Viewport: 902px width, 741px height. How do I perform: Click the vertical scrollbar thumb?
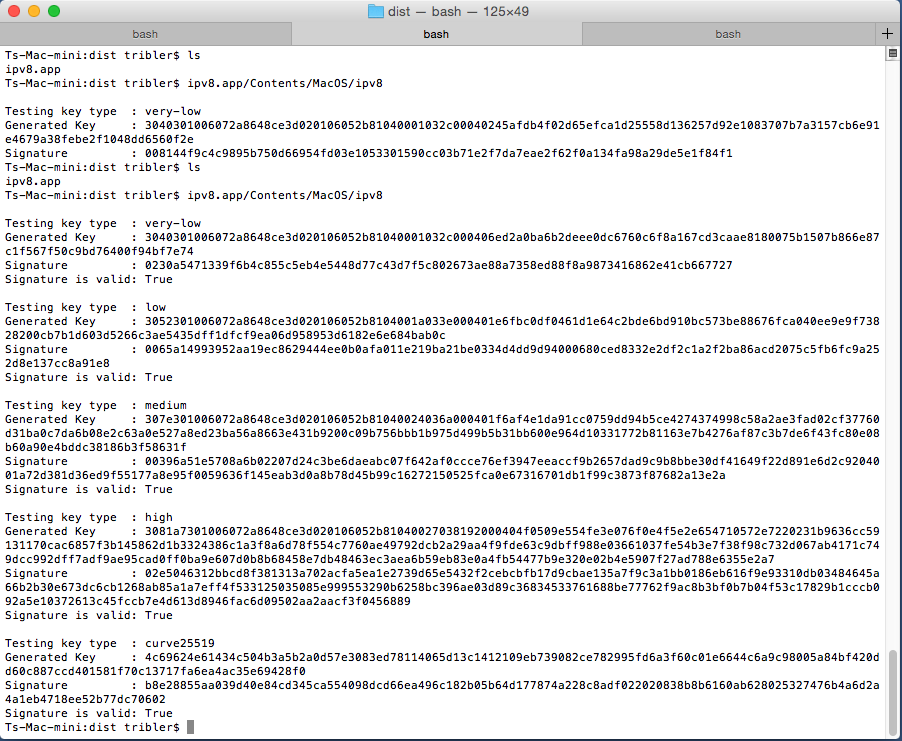pyautogui.click(x=892, y=693)
